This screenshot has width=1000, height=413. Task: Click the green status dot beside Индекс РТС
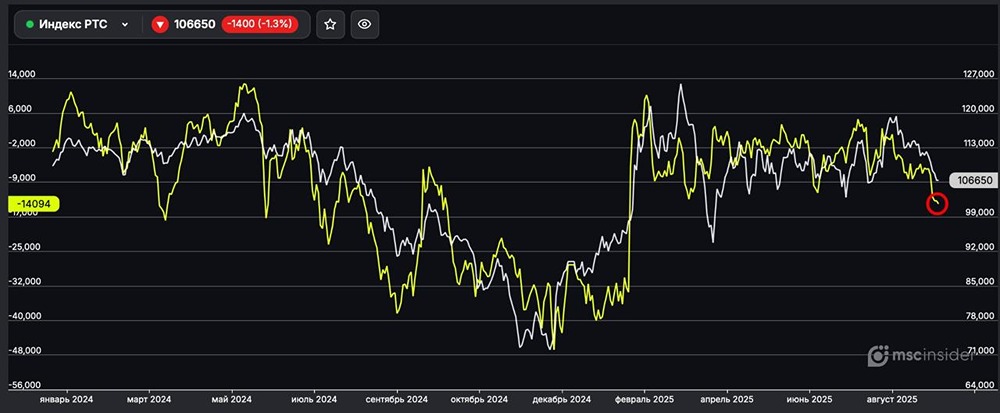pyautogui.click(x=30, y=24)
